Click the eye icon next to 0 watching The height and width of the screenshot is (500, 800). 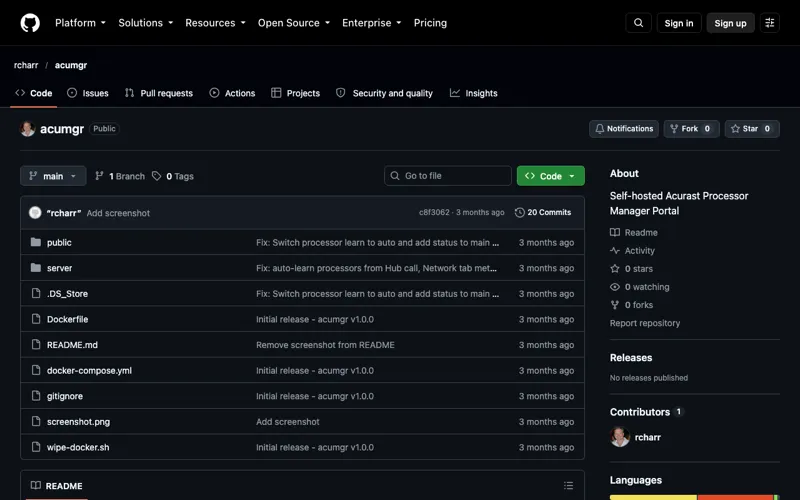(615, 287)
